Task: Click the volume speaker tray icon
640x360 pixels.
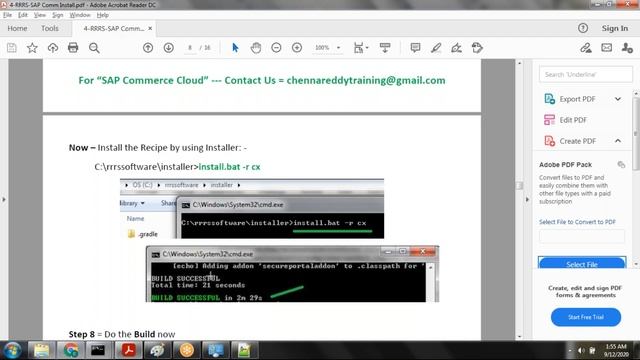Action: (581, 351)
